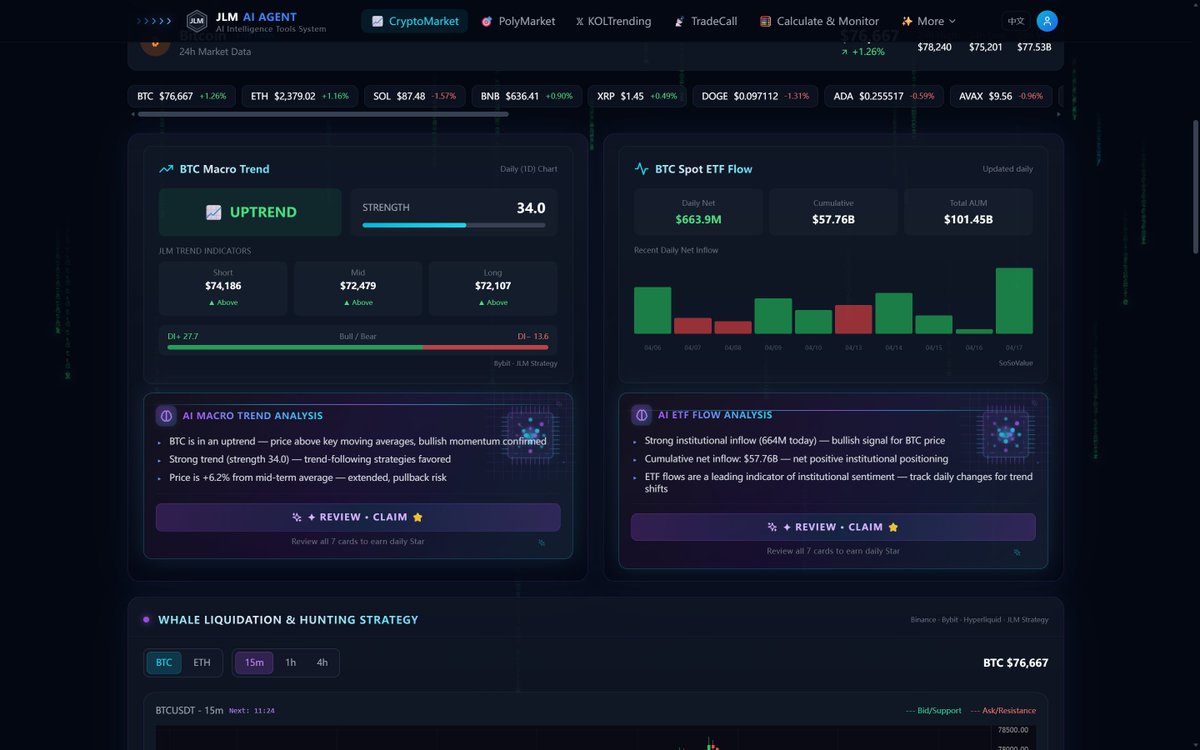Click the Bid/Support legend

[933, 711]
